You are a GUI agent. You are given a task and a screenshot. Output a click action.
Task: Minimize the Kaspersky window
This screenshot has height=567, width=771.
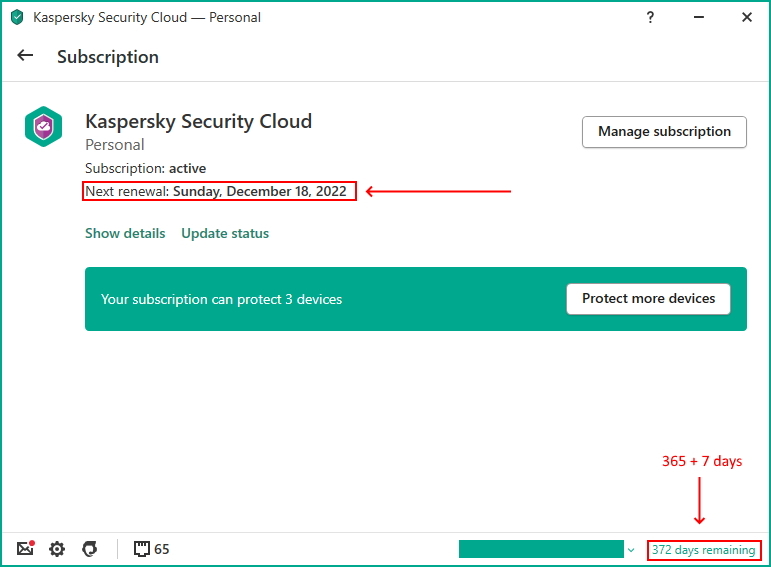click(699, 17)
